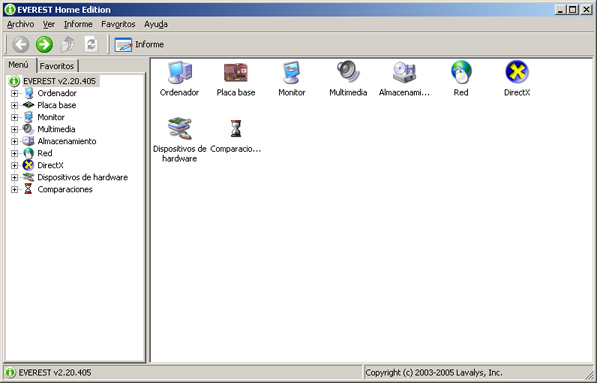Viewport: 597px width, 383px height.
Task: Select Dispositivos de hardware text in tree
Action: [x=83, y=177]
